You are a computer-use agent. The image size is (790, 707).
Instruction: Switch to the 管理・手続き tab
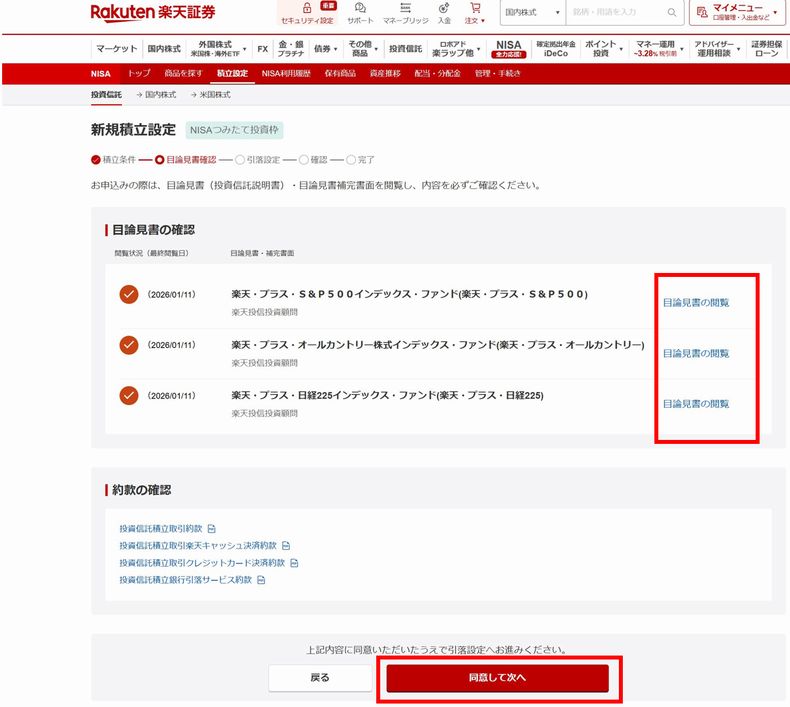pyautogui.click(x=497, y=73)
